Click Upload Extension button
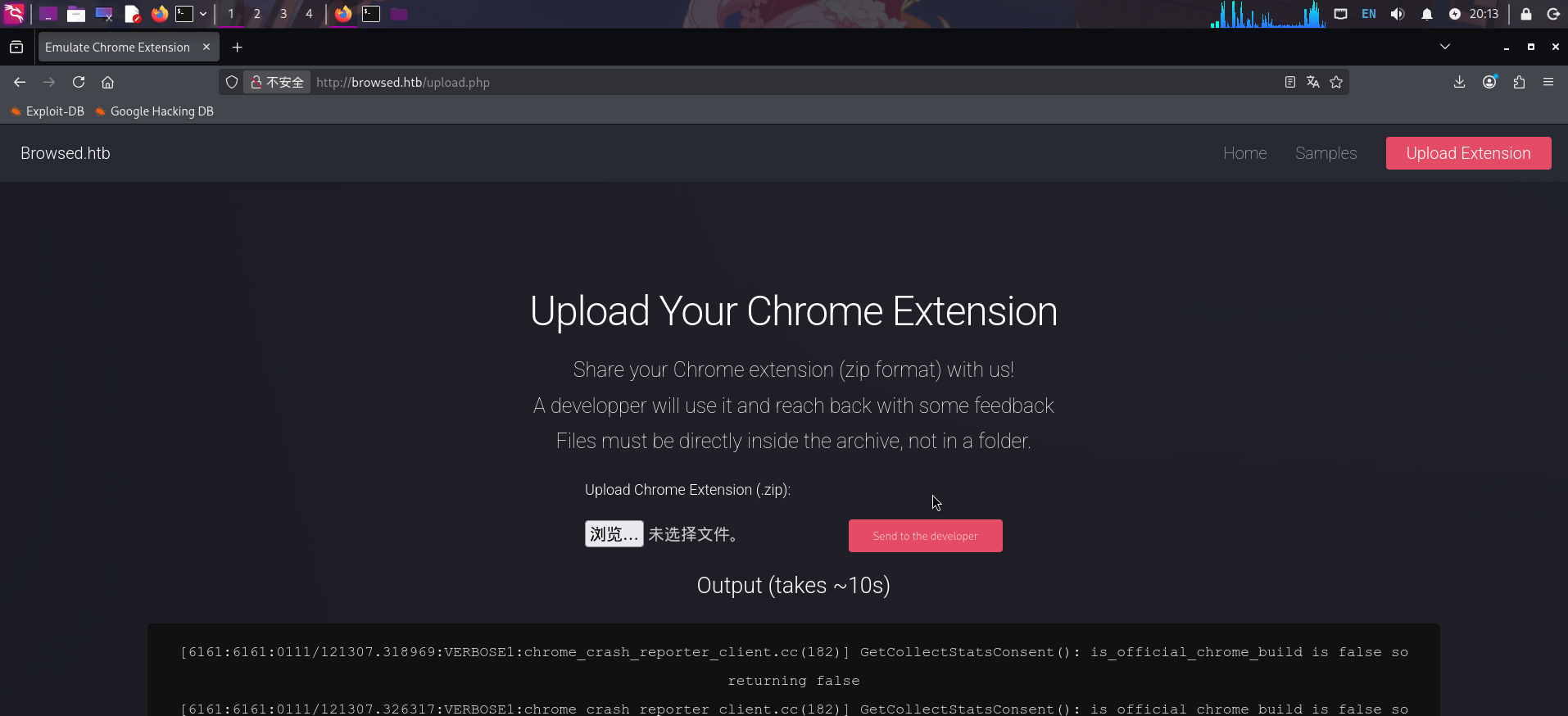1568x716 pixels. 1468,153
